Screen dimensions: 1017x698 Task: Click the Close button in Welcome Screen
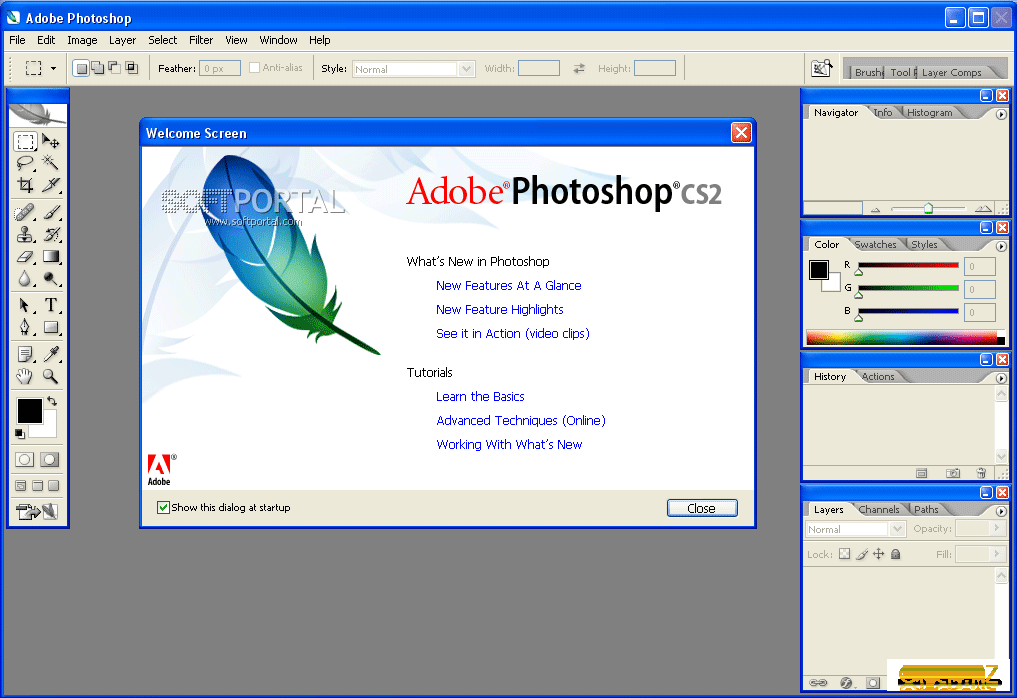(702, 508)
